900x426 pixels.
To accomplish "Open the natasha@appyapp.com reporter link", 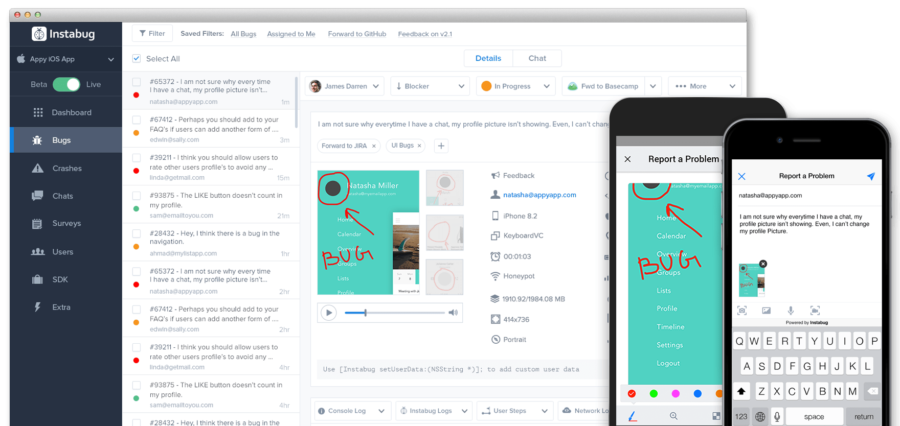I will coord(540,195).
